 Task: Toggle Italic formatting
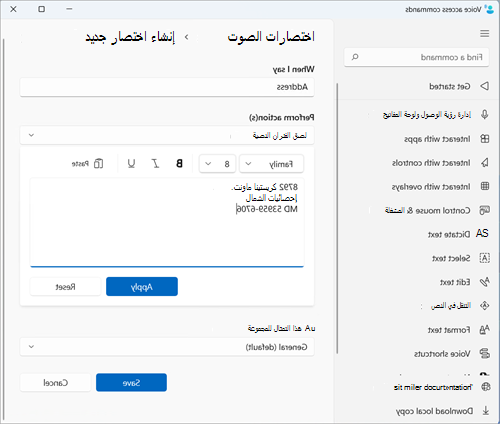pyautogui.click(x=155, y=163)
